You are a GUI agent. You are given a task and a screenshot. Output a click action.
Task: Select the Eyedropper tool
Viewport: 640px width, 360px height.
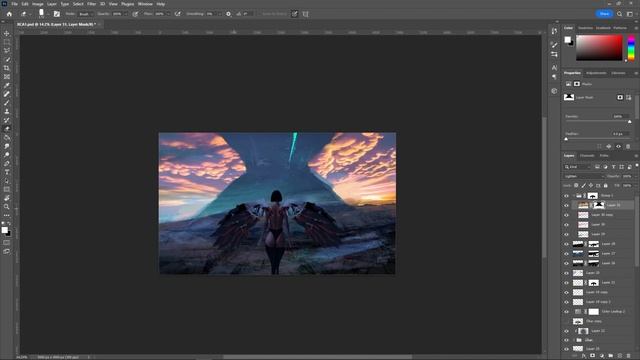pos(7,85)
